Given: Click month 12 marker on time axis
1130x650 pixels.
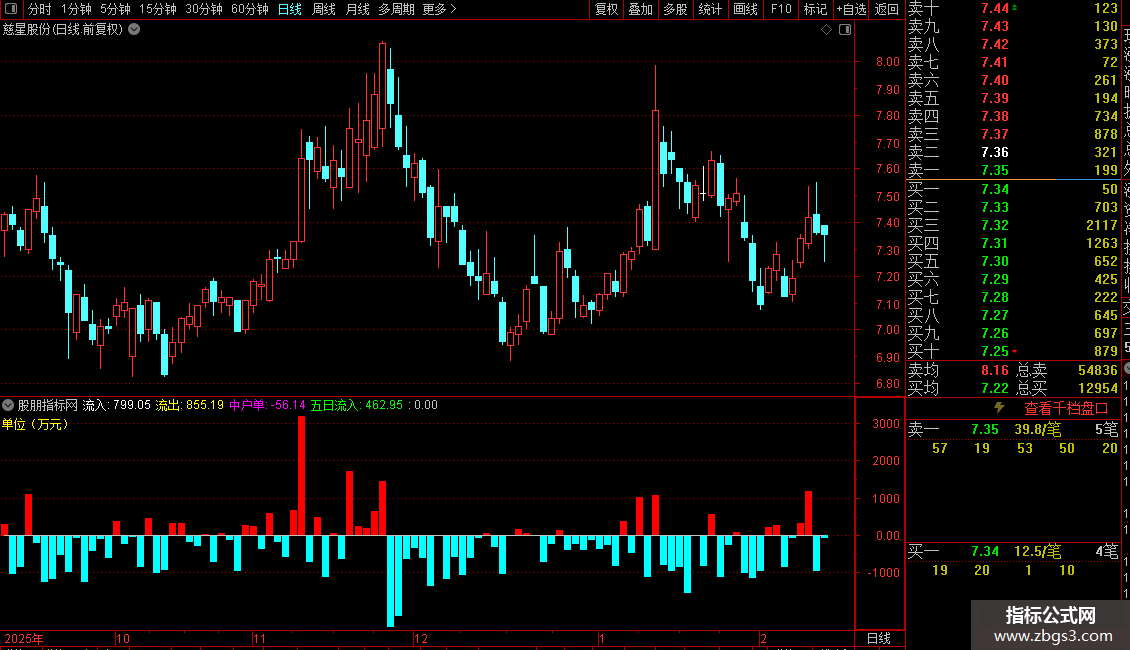Looking at the screenshot, I should (x=421, y=638).
